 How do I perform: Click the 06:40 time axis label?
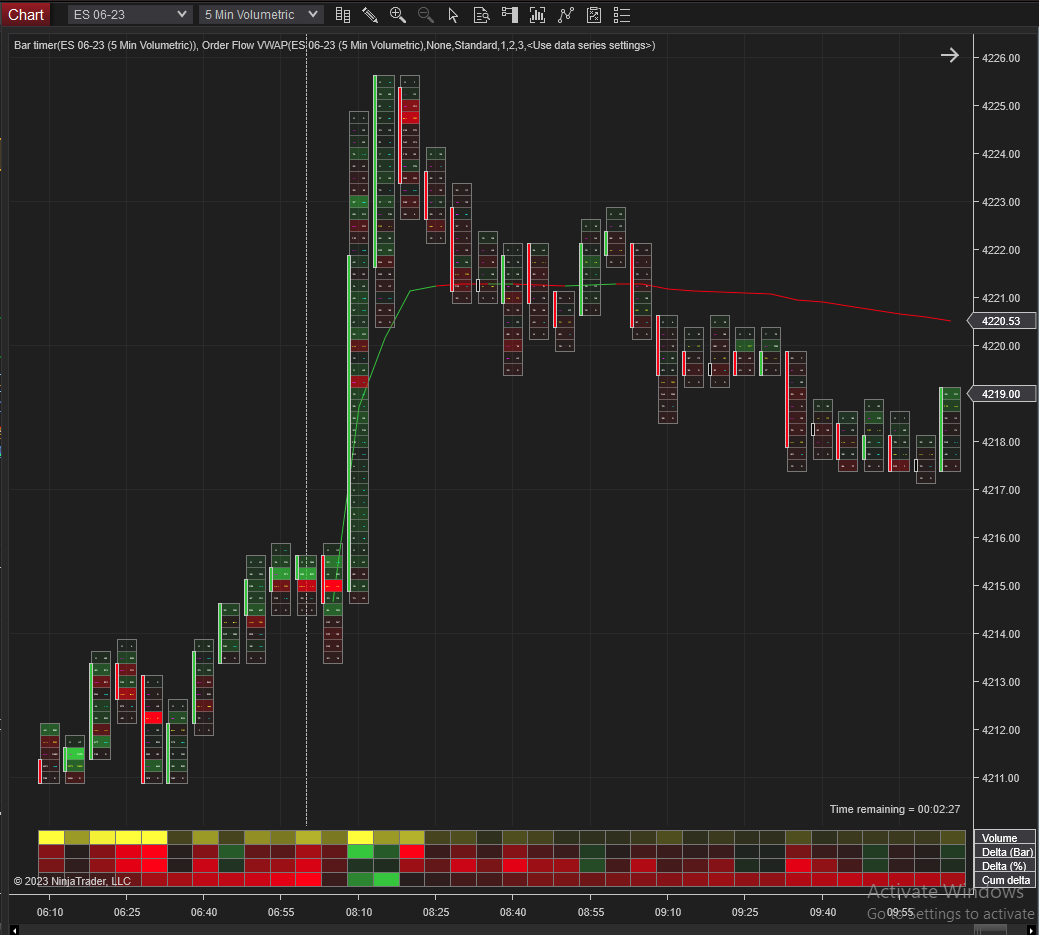(203, 912)
